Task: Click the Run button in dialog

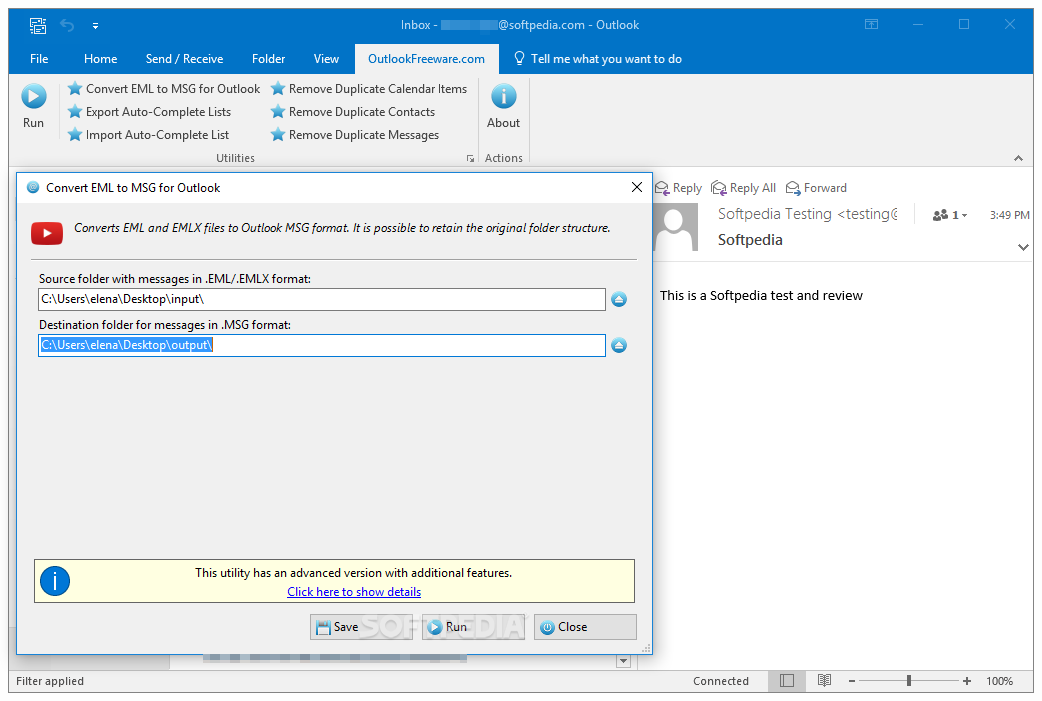Action: (473, 627)
